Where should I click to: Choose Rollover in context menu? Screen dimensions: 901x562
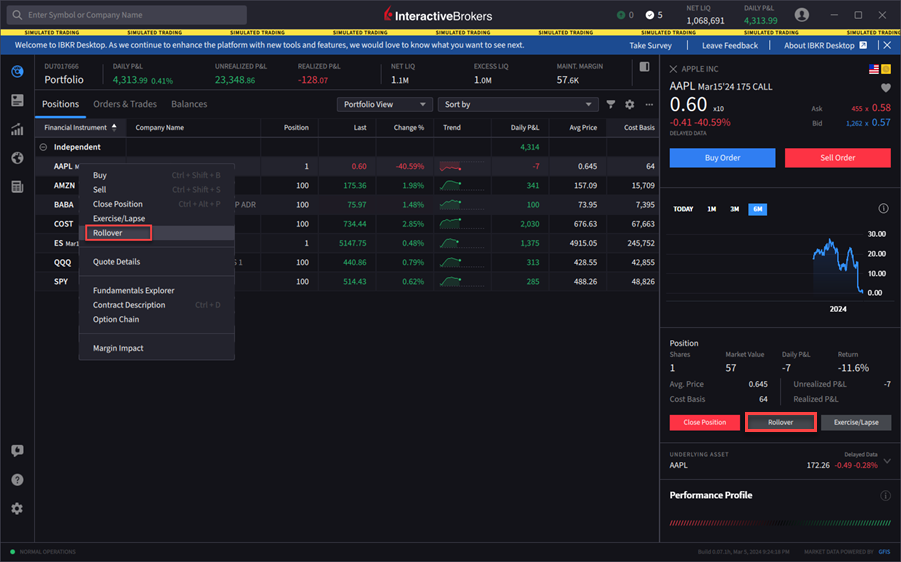tap(156, 233)
